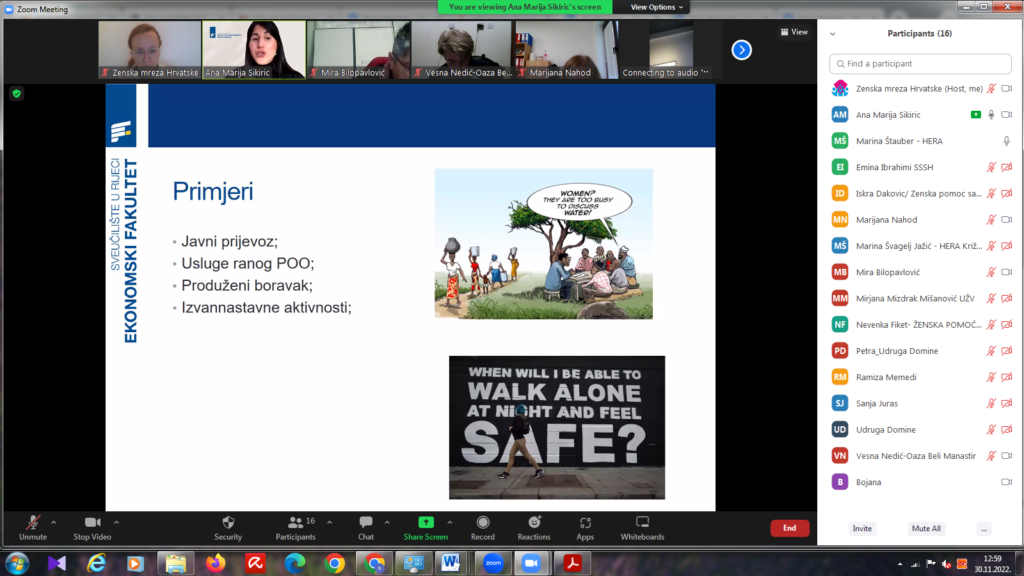The width and height of the screenshot is (1024, 576).
Task: Select Mira Bilopavlović's video thumbnail
Action: (359, 50)
